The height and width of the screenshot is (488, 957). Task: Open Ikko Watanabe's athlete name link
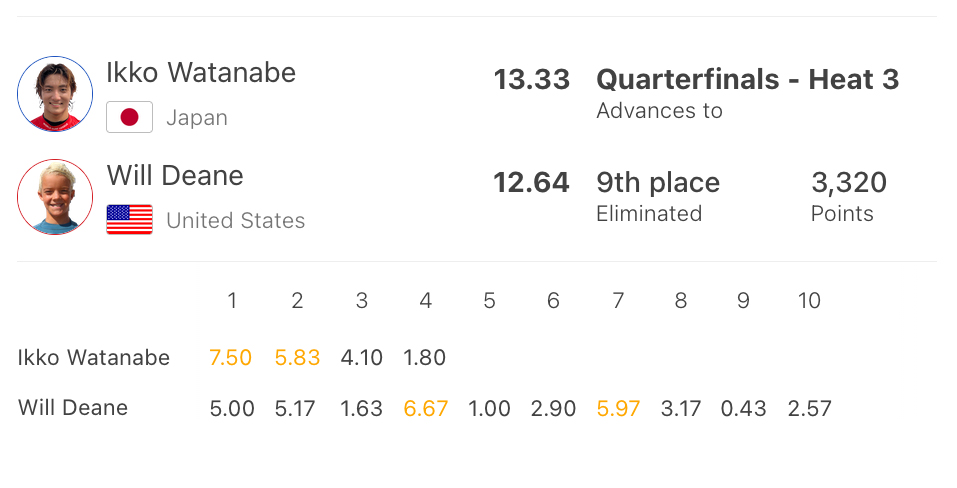(201, 73)
